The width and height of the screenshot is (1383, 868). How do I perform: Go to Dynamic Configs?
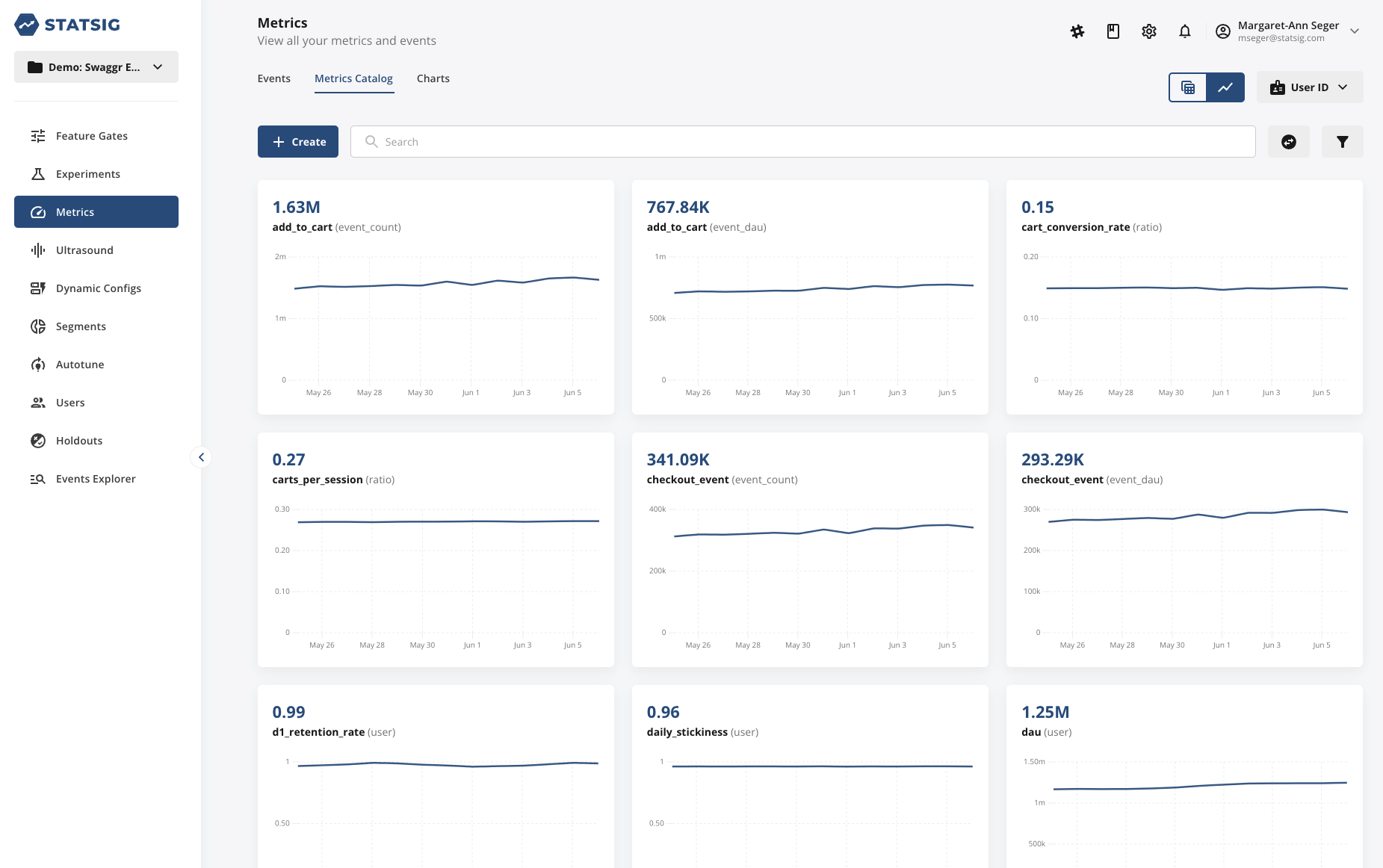click(x=98, y=288)
